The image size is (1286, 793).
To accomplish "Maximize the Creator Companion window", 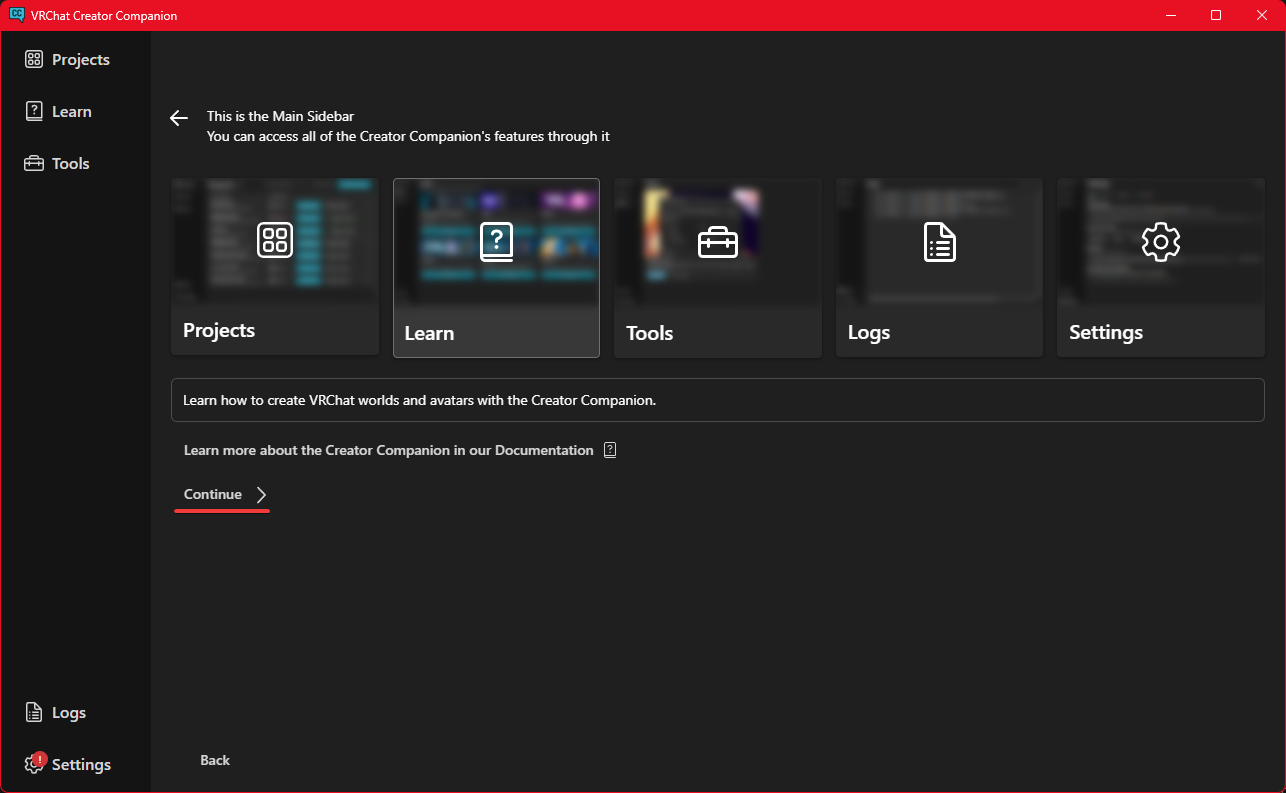I will [x=1216, y=15].
